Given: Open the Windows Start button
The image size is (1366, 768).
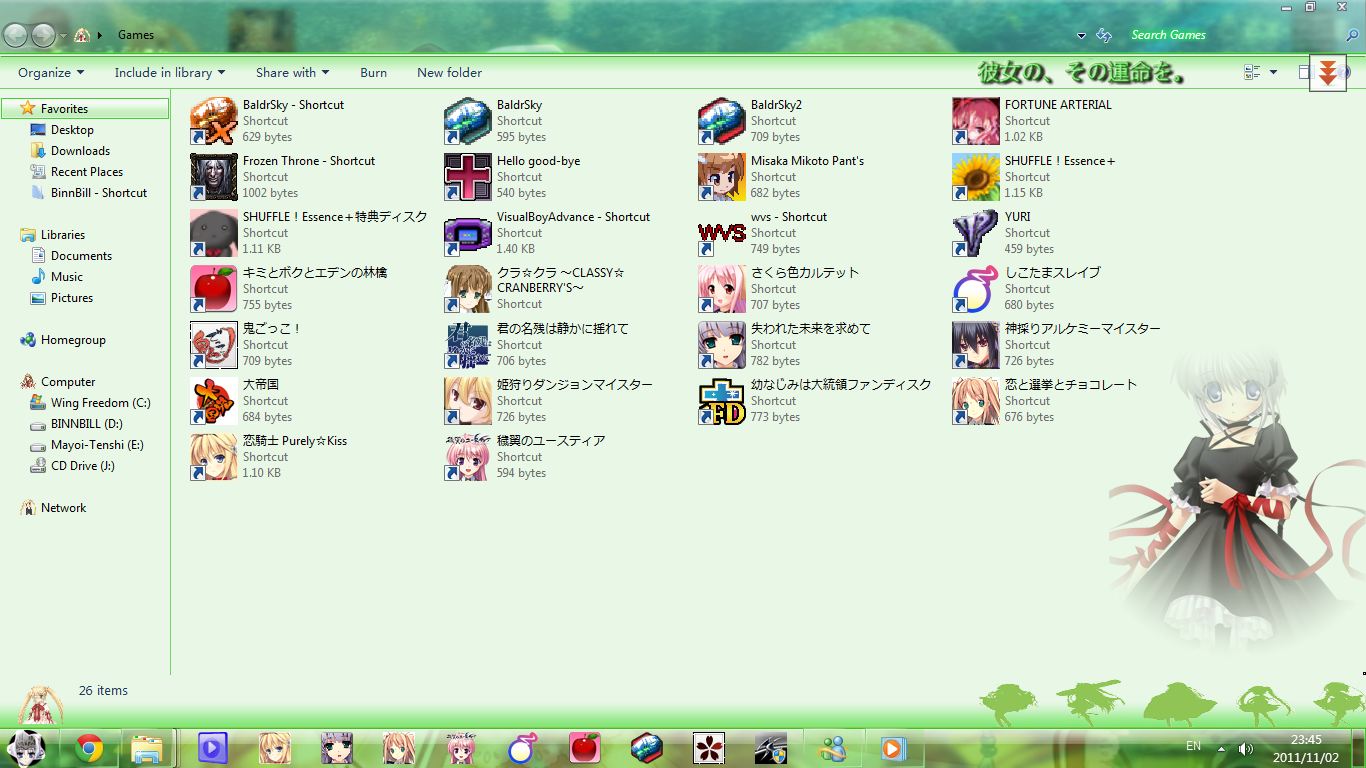Looking at the screenshot, I should tap(27, 748).
